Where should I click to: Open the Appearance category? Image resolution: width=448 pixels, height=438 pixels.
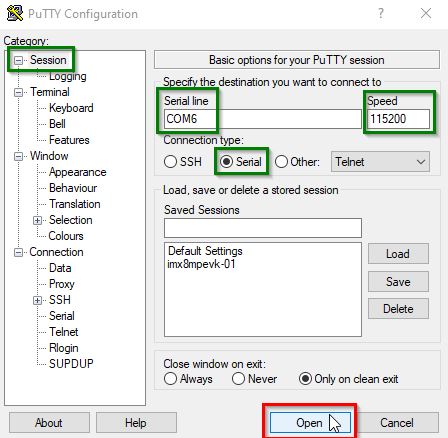(78, 172)
